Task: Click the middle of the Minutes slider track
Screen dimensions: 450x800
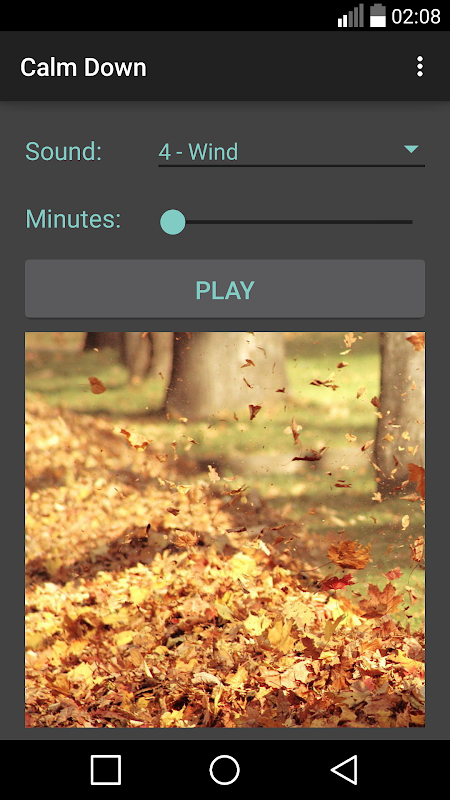Action: pos(292,222)
